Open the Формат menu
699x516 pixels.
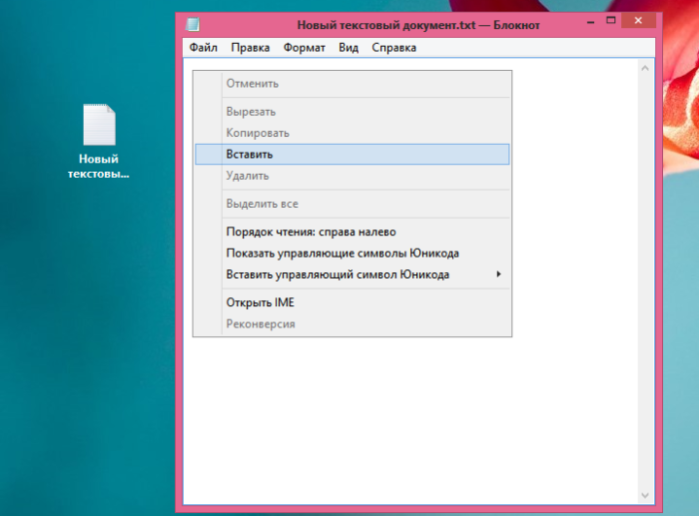click(x=304, y=47)
